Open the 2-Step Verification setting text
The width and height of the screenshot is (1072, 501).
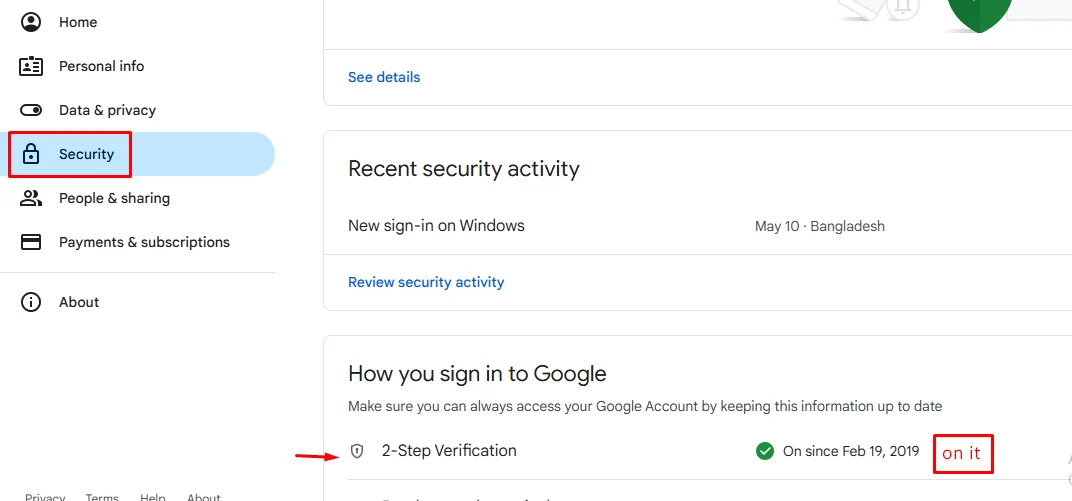coord(449,451)
